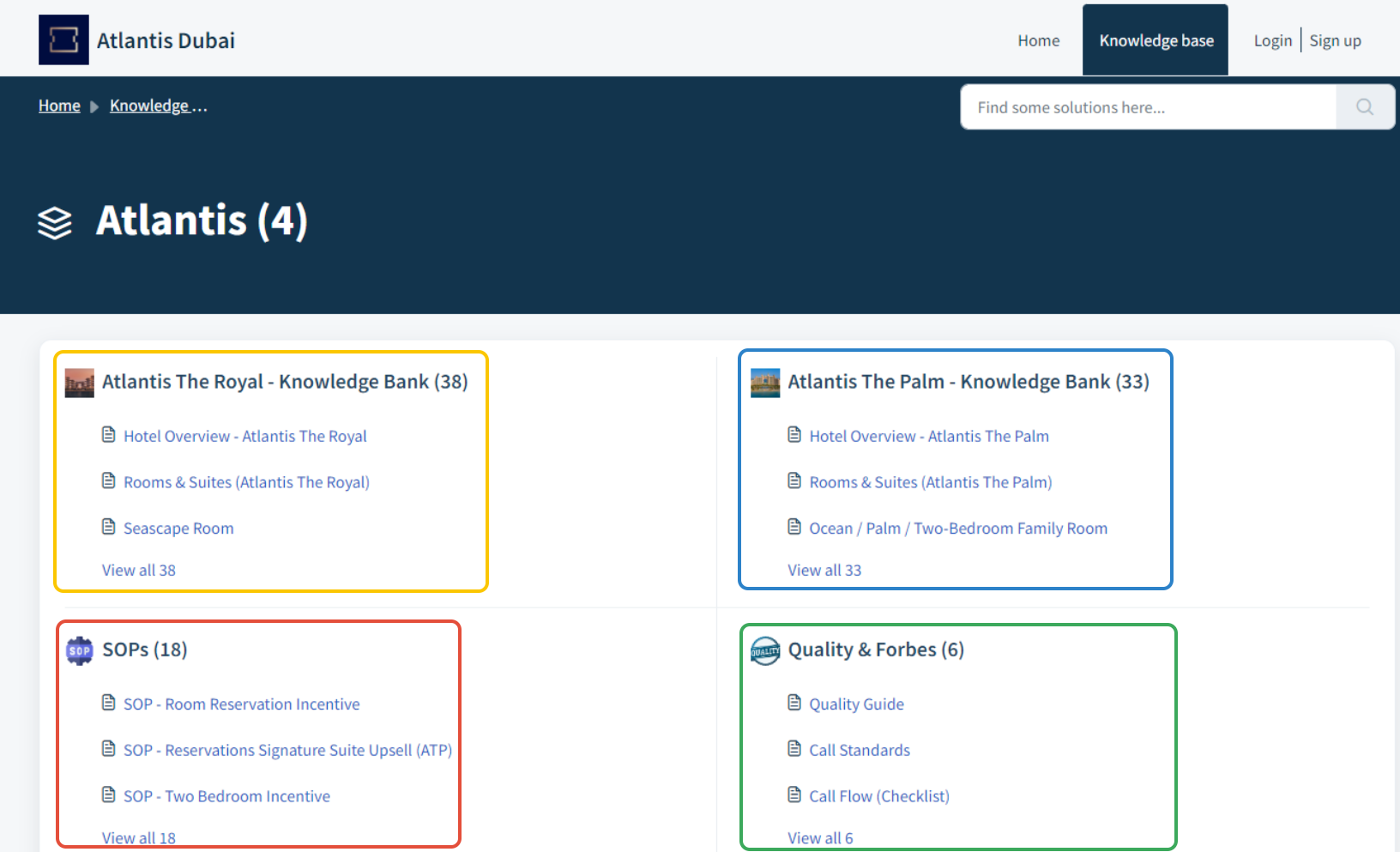
Task: Click the Quality & Forbes badge icon
Action: pyautogui.click(x=765, y=650)
